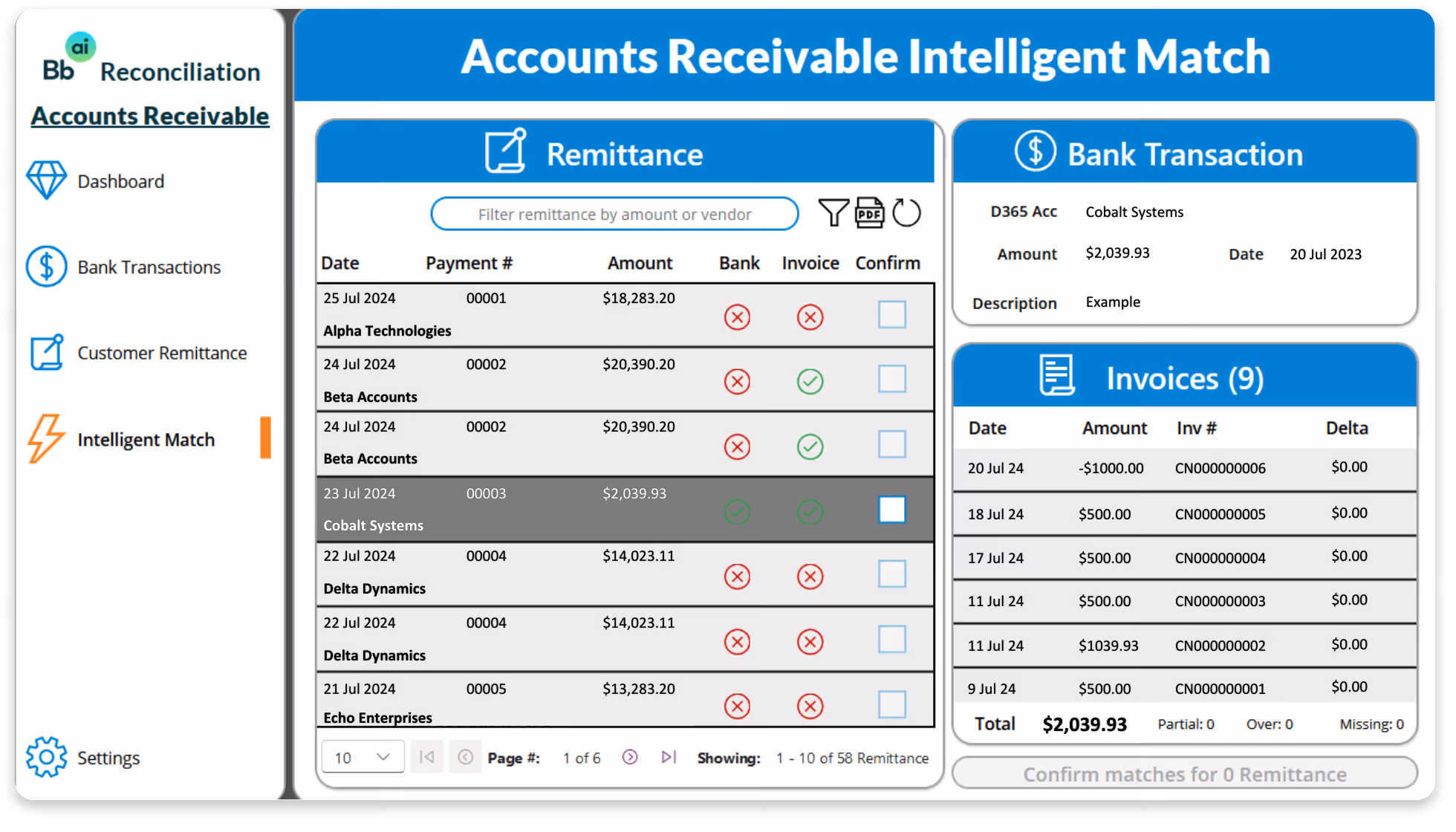Sort by Payment # column header
Image resolution: width=1456 pixels, height=832 pixels.
469,263
